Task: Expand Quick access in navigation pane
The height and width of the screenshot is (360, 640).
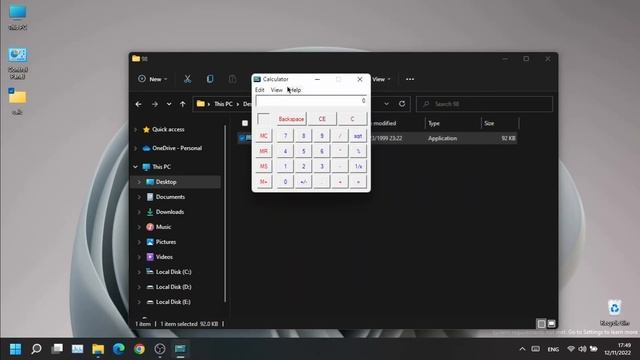Action: pyautogui.click(x=136, y=129)
